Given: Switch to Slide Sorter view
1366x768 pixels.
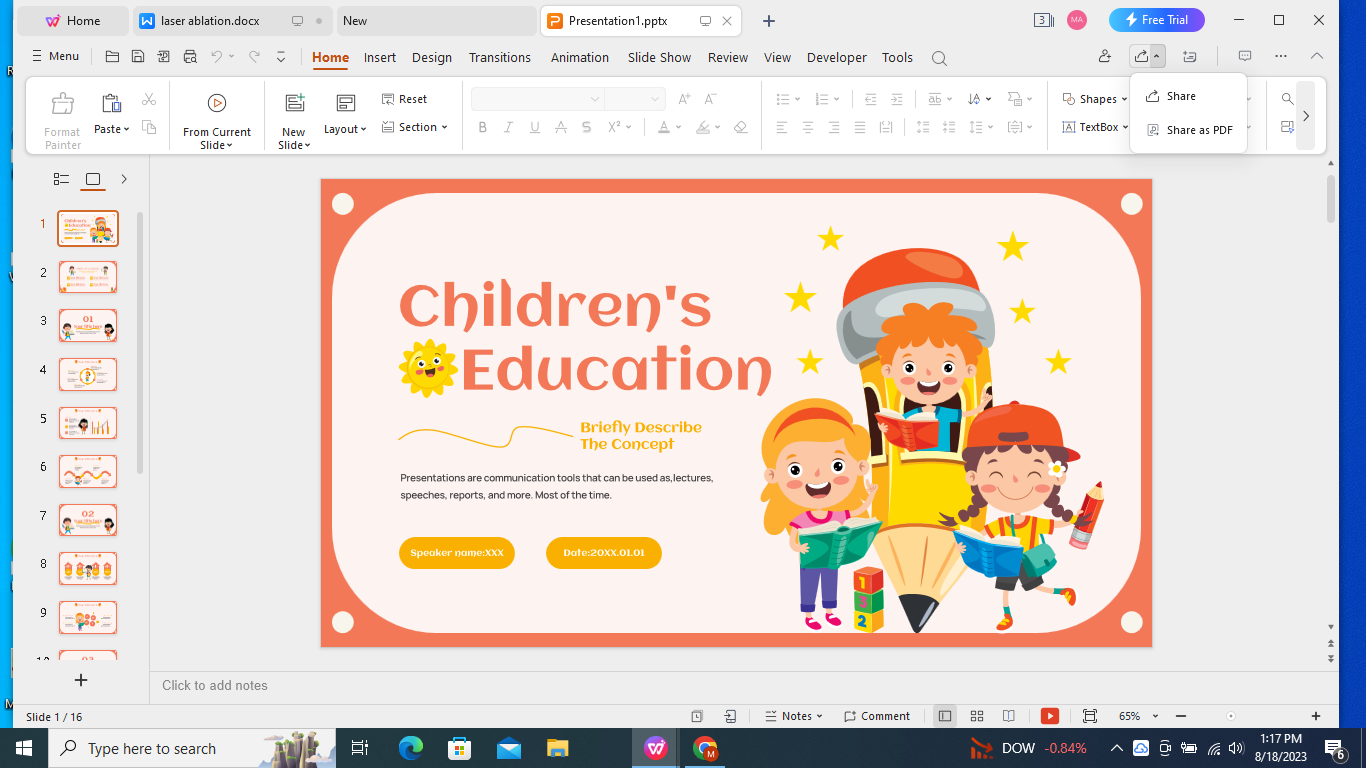Looking at the screenshot, I should click(x=976, y=716).
